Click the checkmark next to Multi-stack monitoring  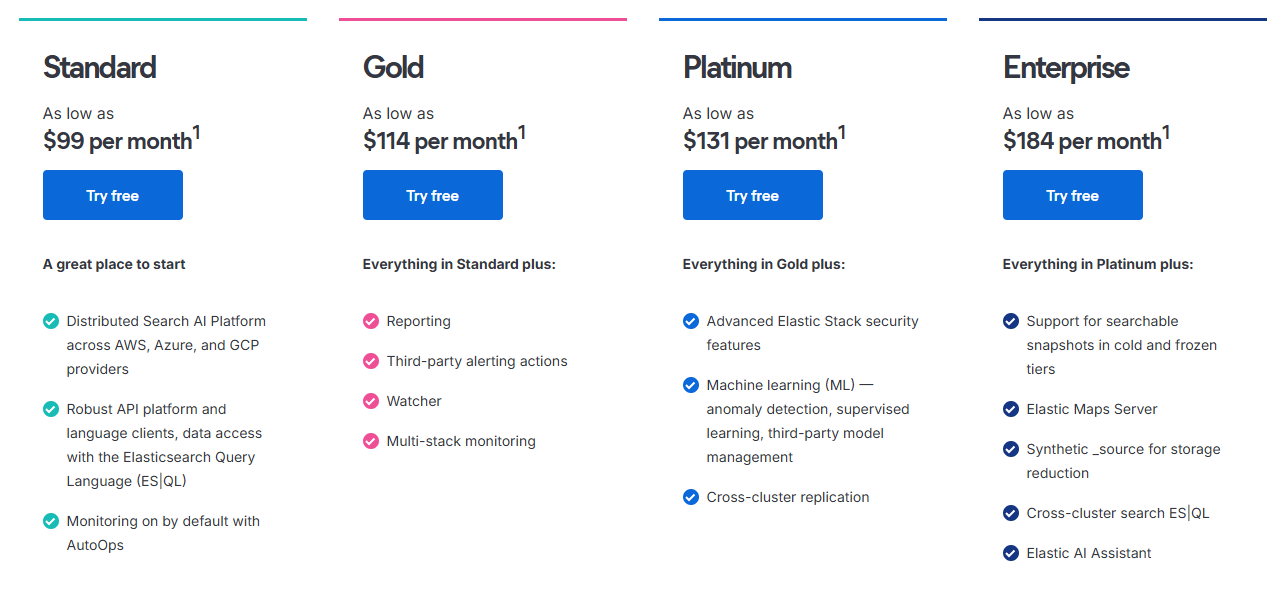371,441
